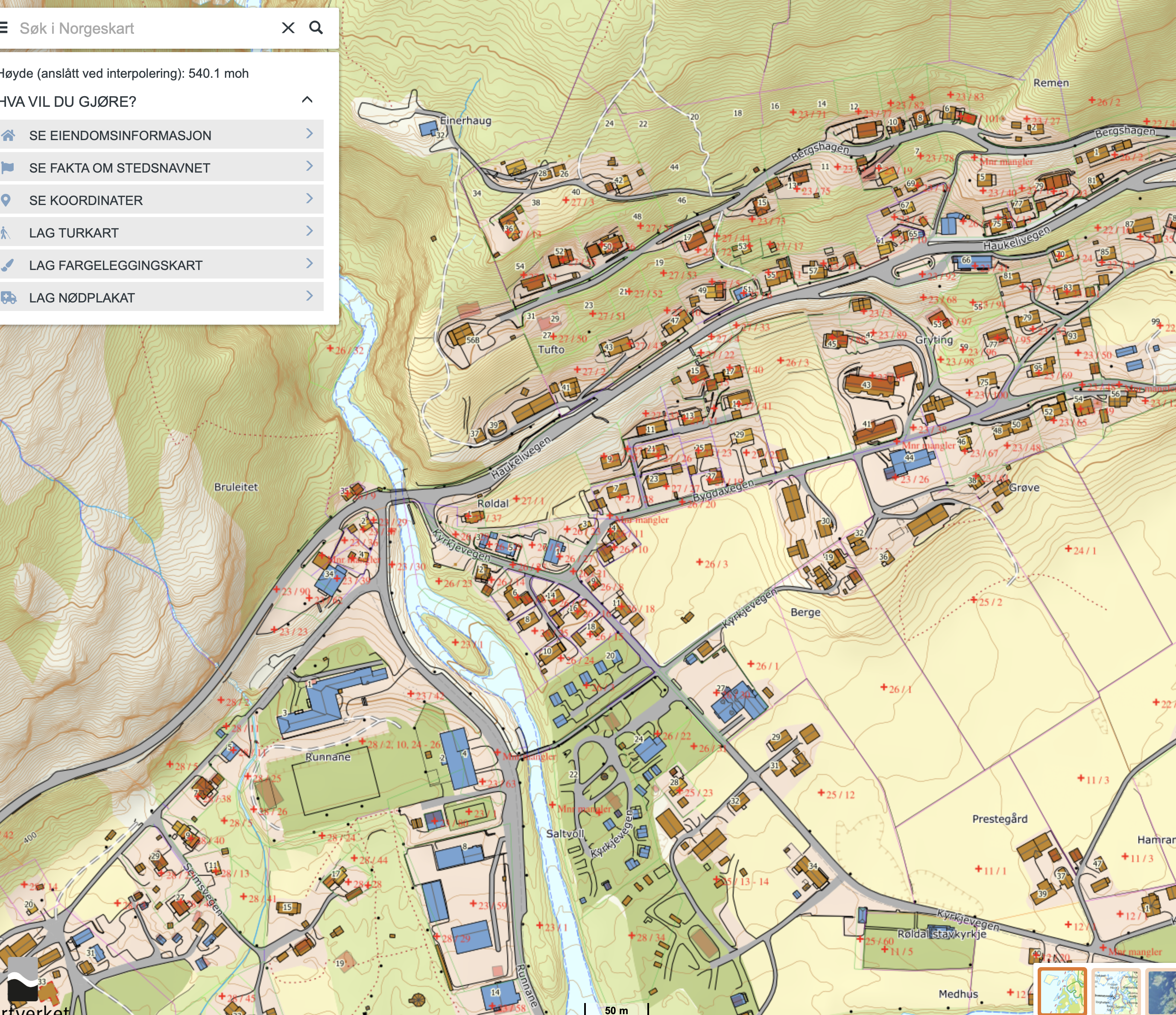The height and width of the screenshot is (1015, 1176).
Task: Open Lag turkart option
Action: pyautogui.click(x=74, y=233)
